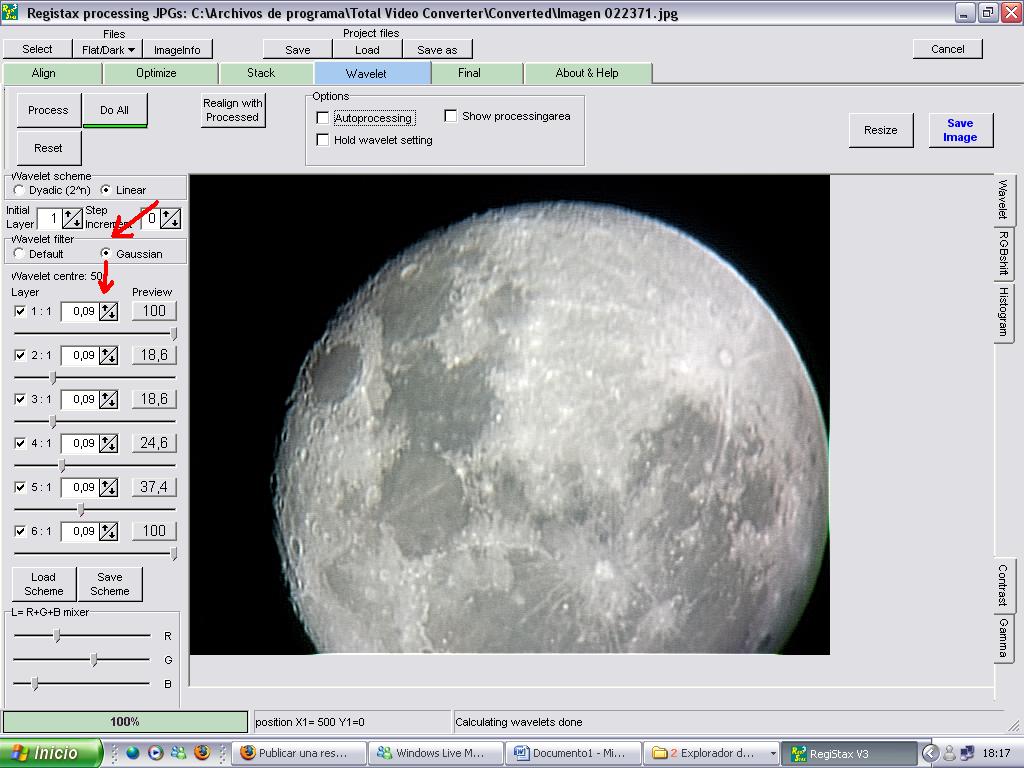1024x768 pixels.
Task: Click the Messenger quick launch icon
Action: 178,752
